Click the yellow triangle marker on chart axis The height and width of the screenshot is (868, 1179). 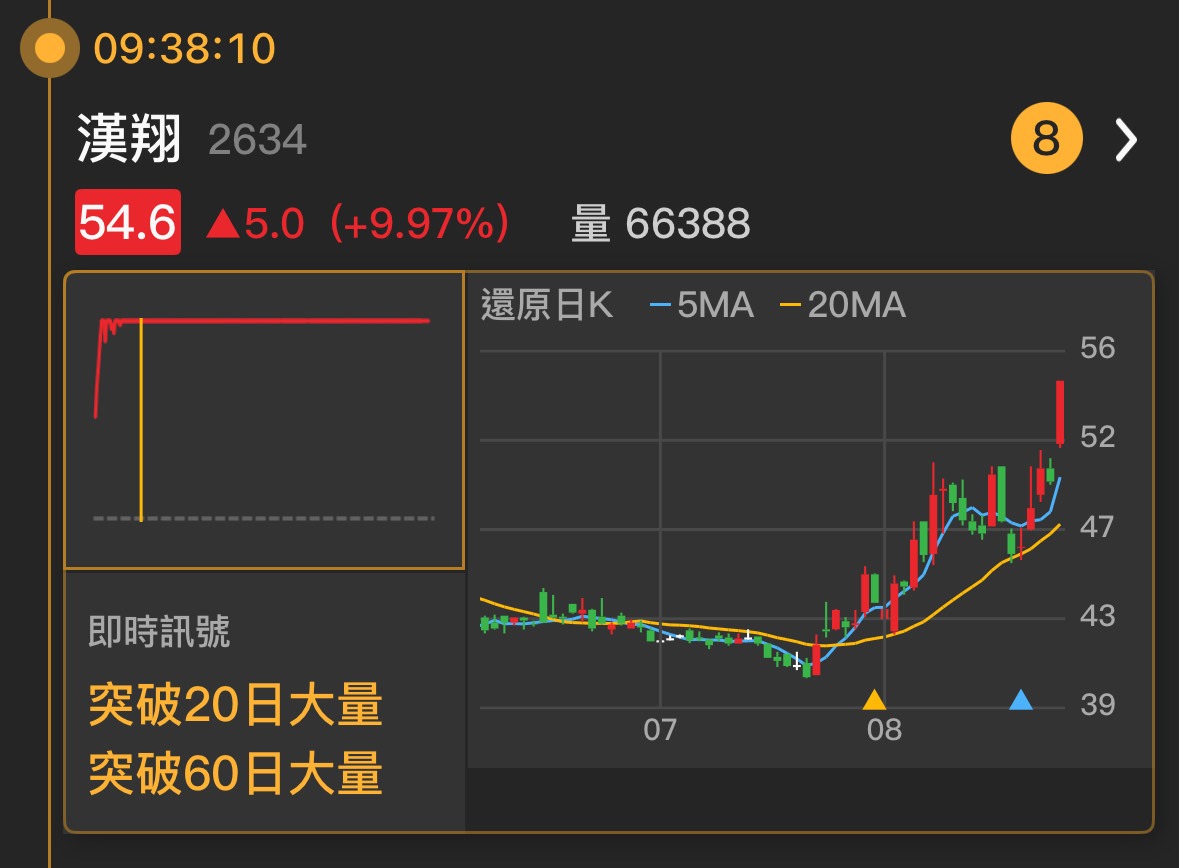pyautogui.click(x=874, y=700)
